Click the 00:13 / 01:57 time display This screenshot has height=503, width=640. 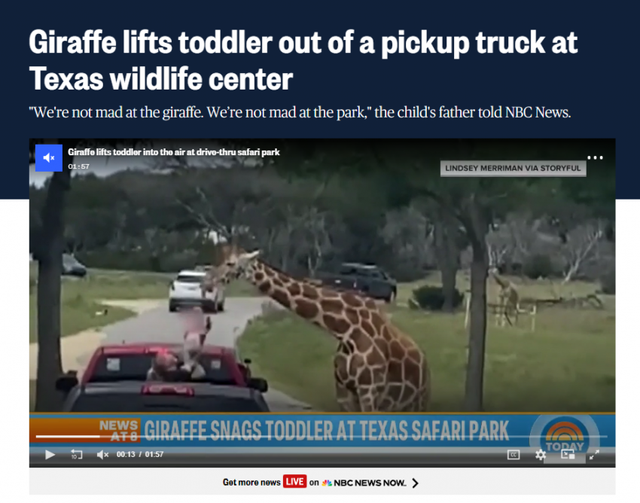(140, 454)
